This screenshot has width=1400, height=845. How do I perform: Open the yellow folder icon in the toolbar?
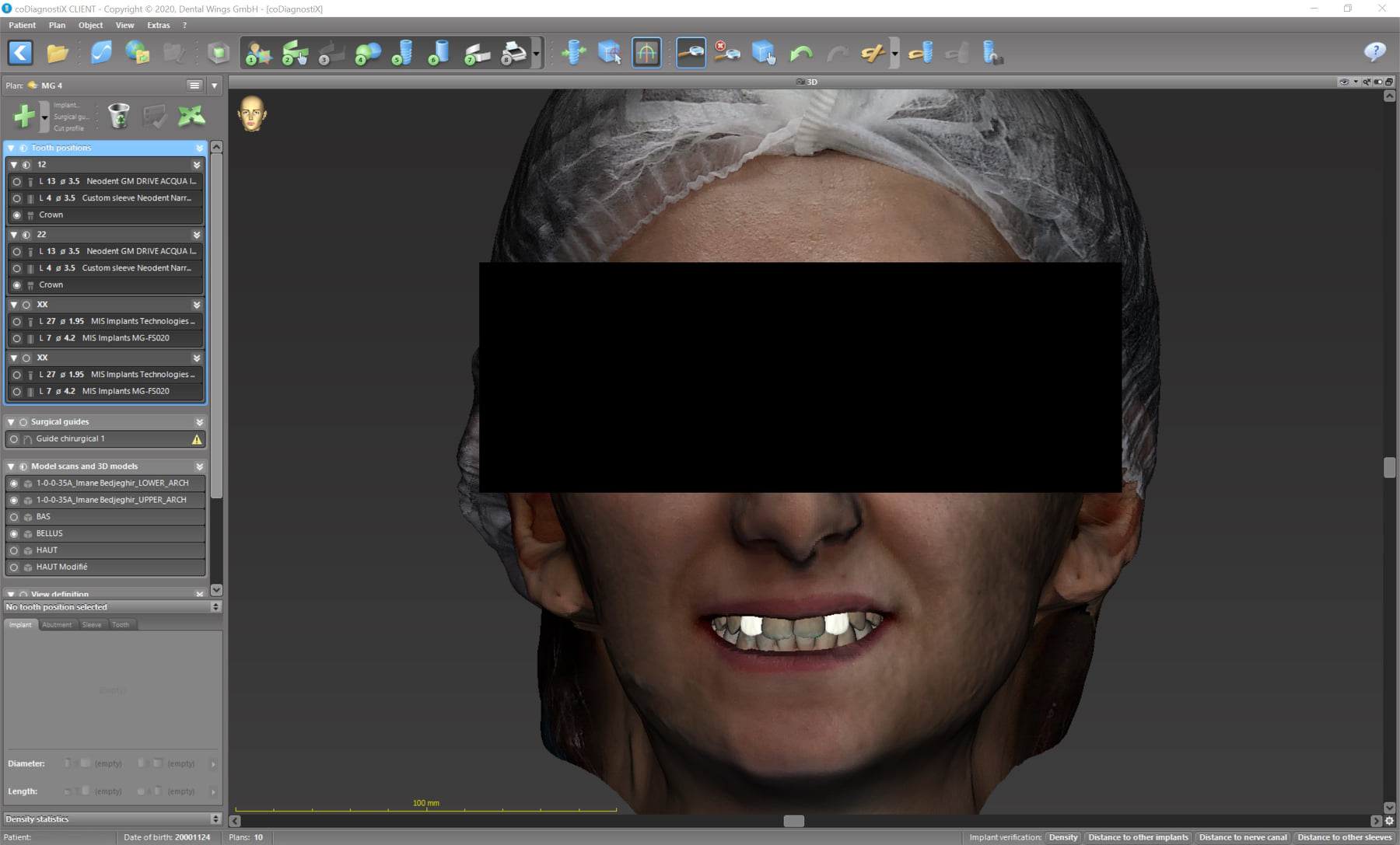pos(58,53)
